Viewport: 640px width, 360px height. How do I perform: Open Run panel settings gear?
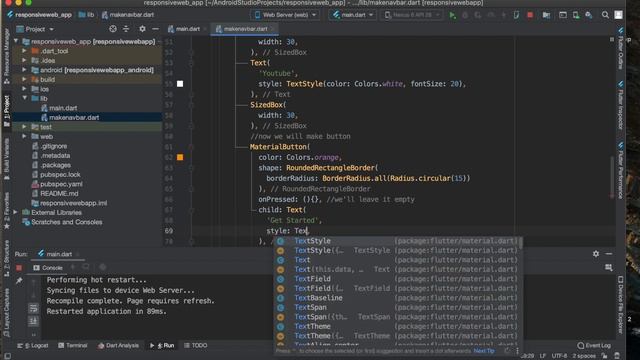click(596, 254)
